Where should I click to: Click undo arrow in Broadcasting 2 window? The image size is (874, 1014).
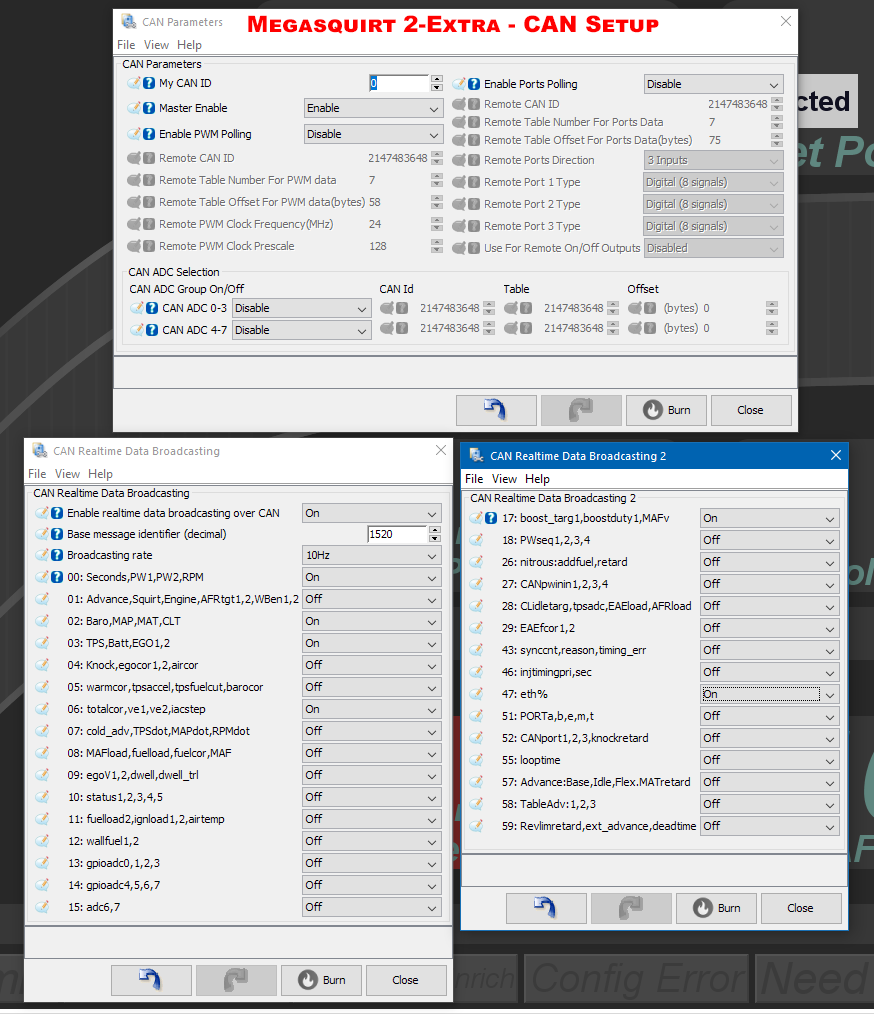[546, 908]
